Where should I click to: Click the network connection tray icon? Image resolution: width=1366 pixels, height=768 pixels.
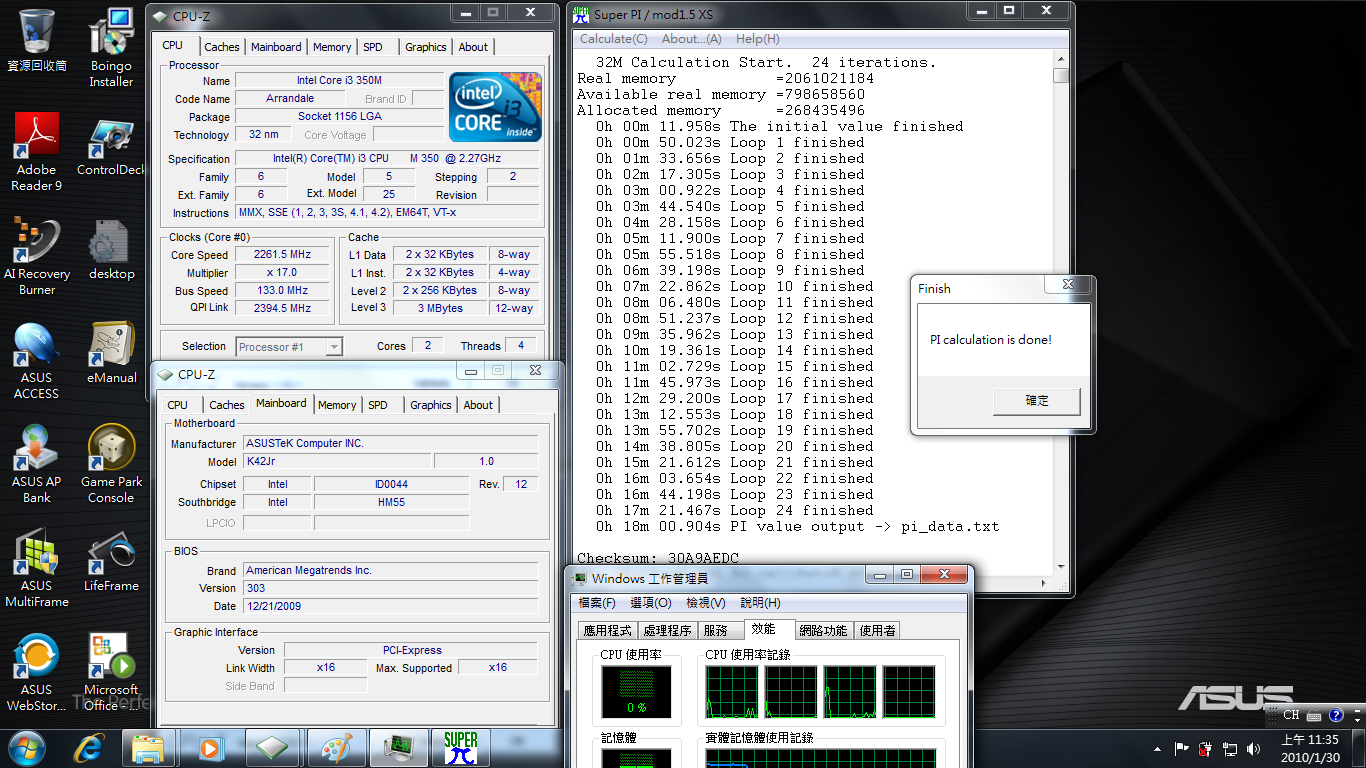[x=1230, y=748]
